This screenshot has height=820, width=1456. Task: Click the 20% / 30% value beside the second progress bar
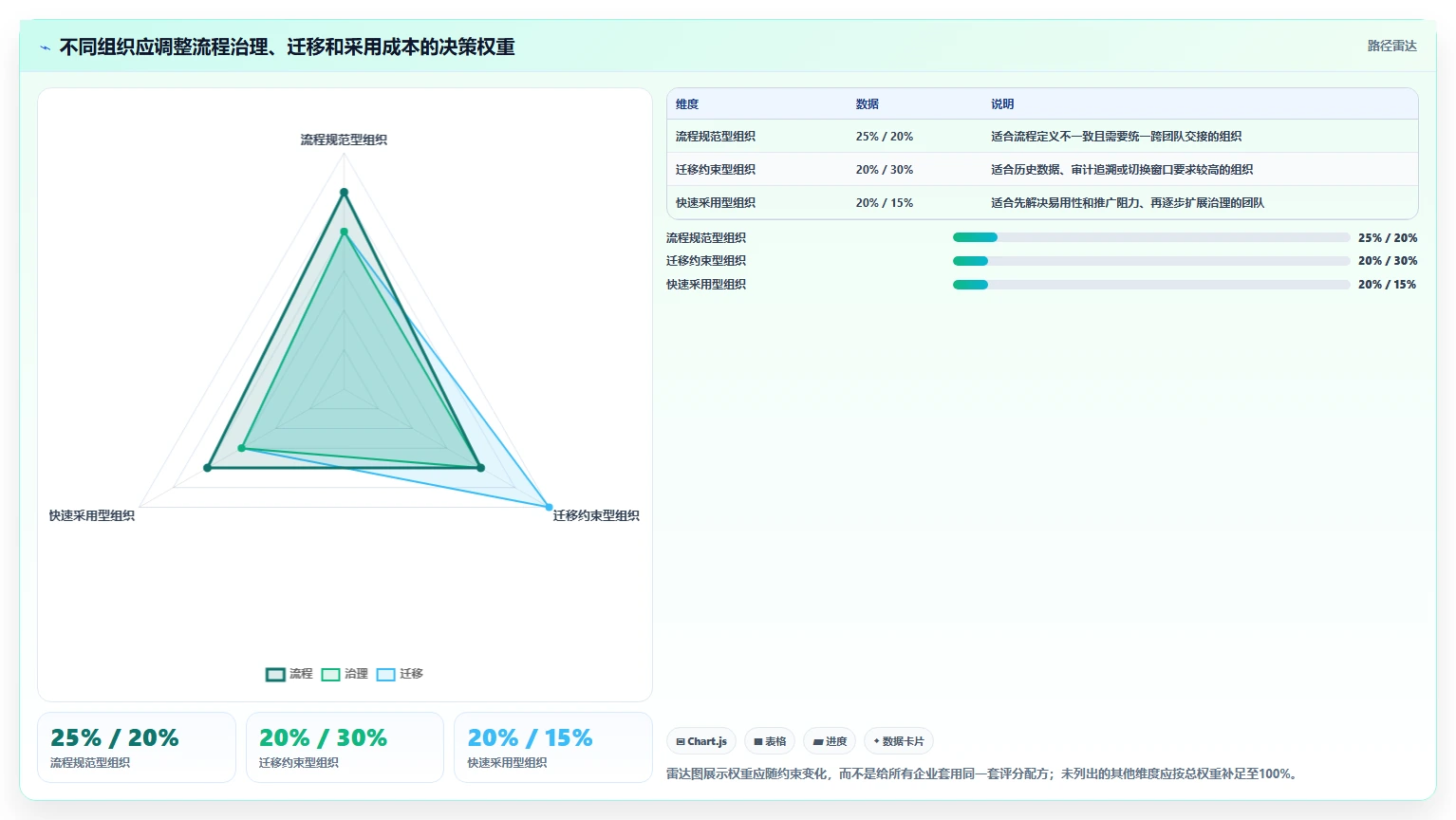(1388, 261)
